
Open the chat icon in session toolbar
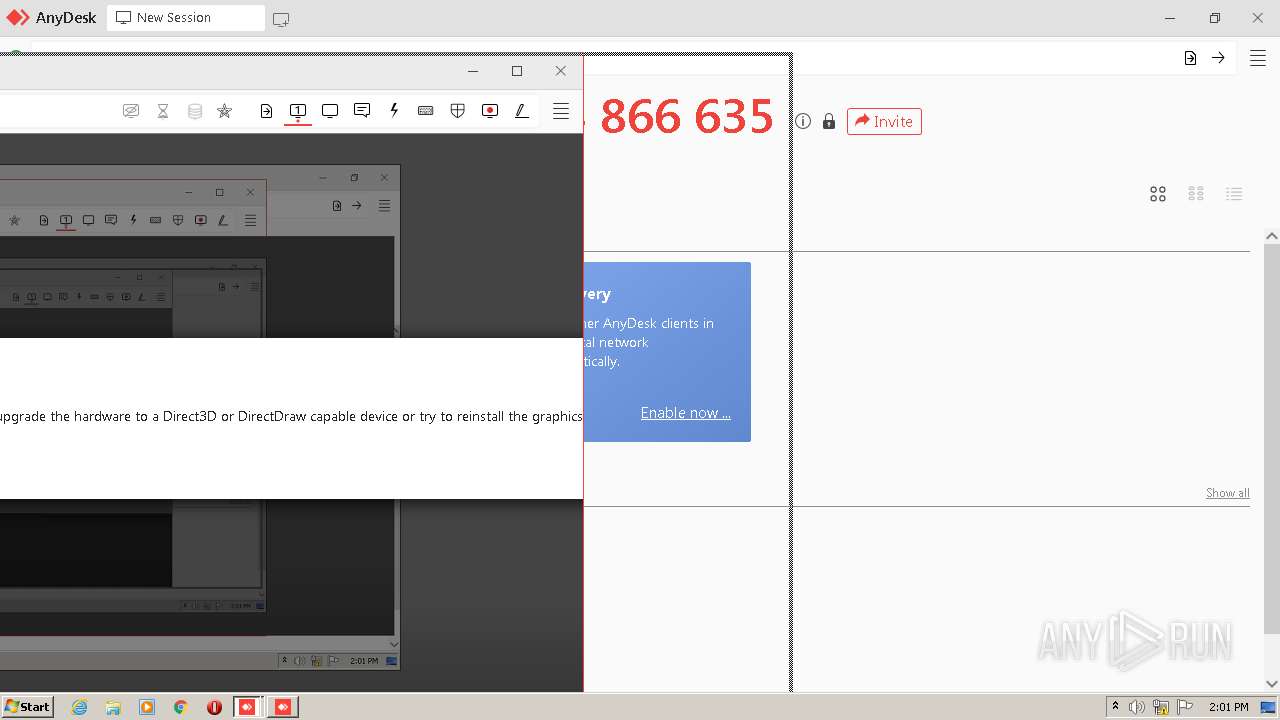coord(362,111)
